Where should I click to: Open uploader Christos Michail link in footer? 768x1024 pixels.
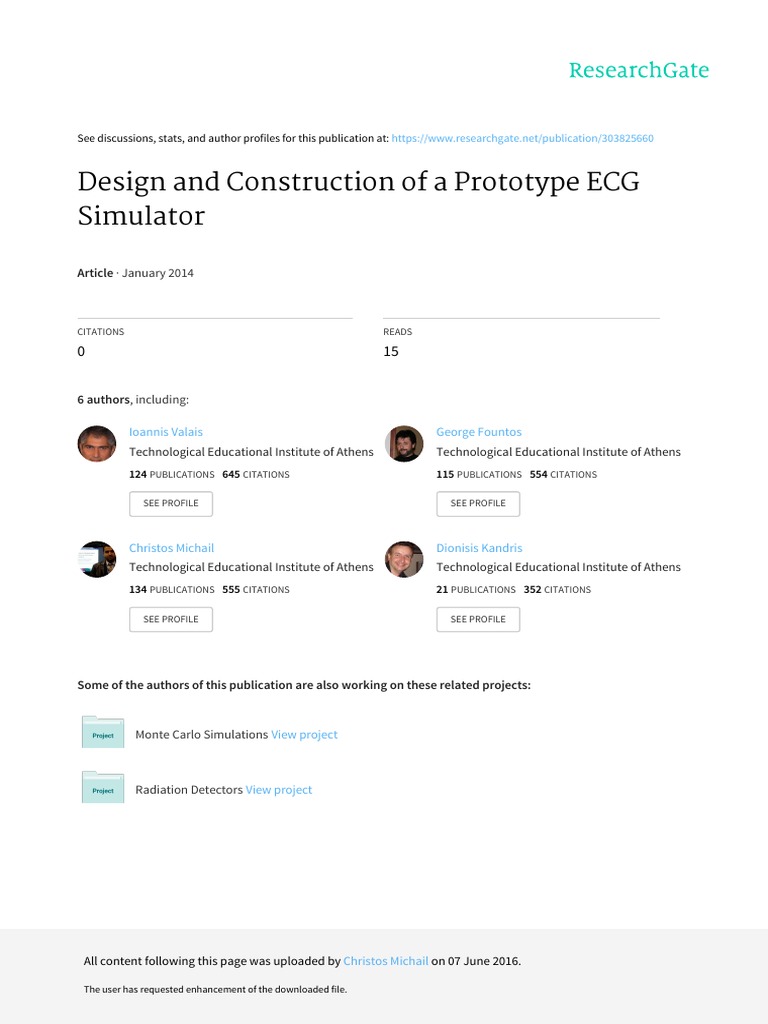click(386, 962)
